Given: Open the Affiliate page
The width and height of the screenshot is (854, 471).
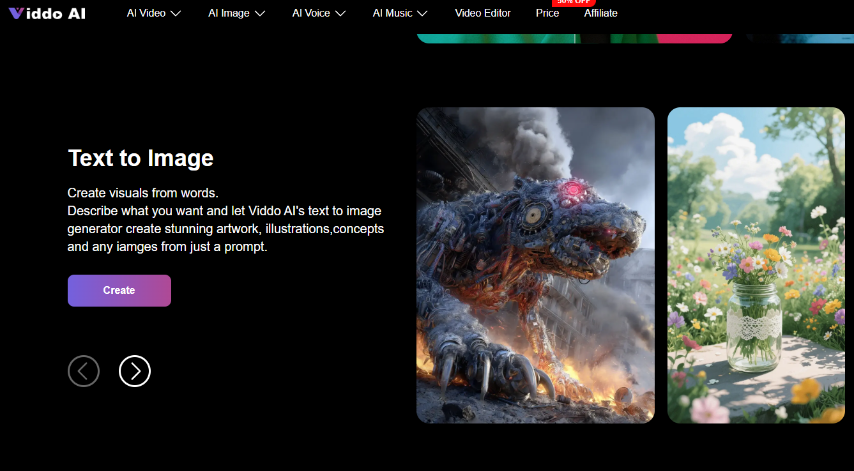Looking at the screenshot, I should [601, 13].
